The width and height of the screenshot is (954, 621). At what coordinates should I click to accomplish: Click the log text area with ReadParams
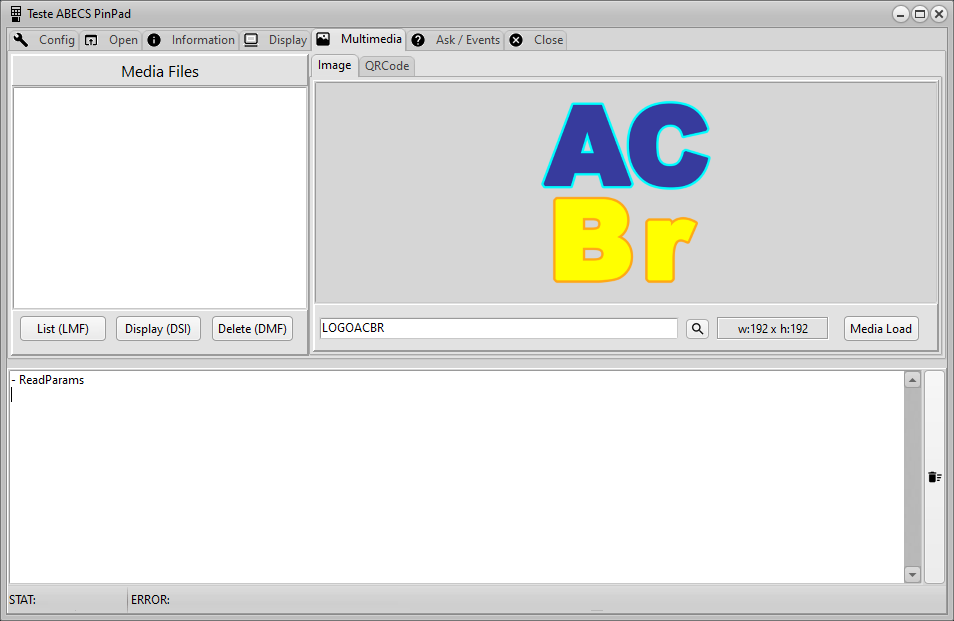click(x=456, y=477)
